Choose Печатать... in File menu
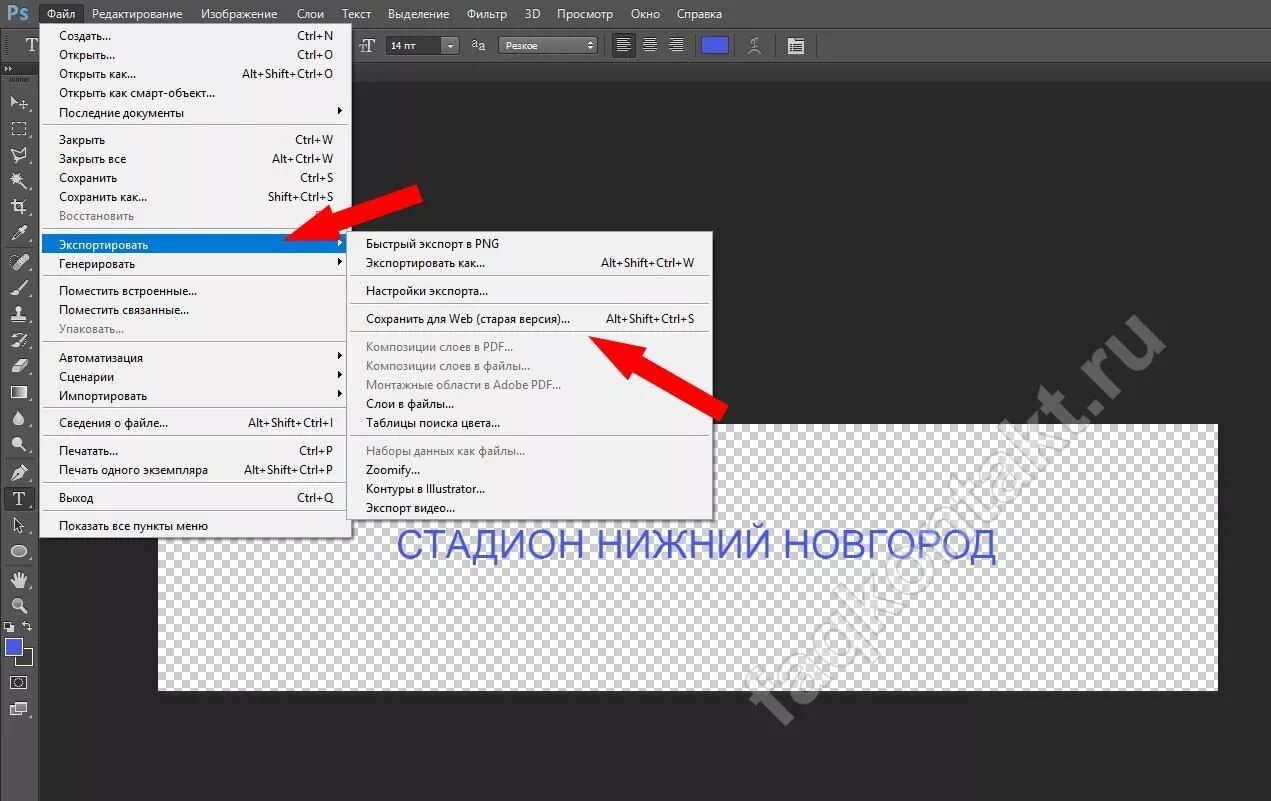This screenshot has width=1271, height=801. pos(195,451)
